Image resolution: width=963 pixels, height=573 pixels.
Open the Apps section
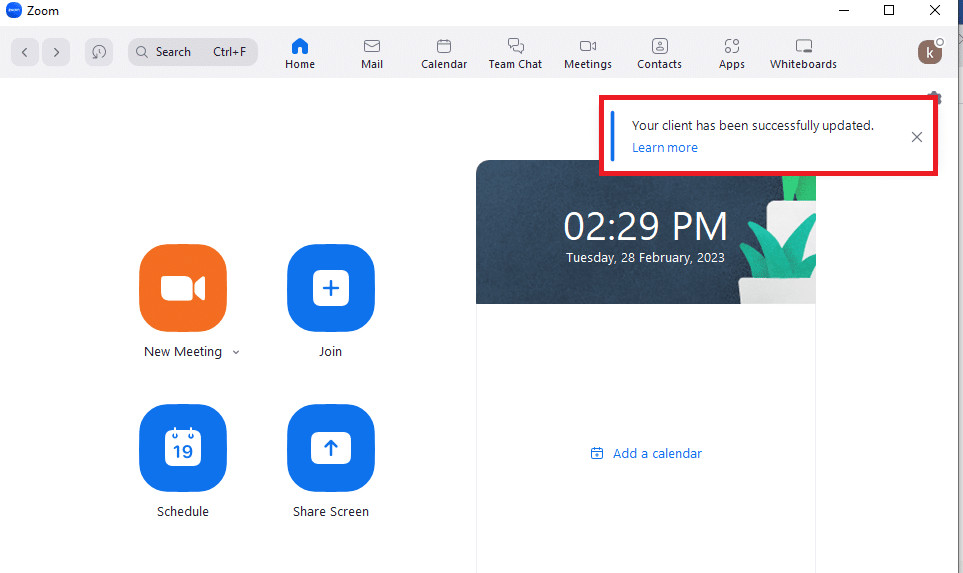[732, 53]
